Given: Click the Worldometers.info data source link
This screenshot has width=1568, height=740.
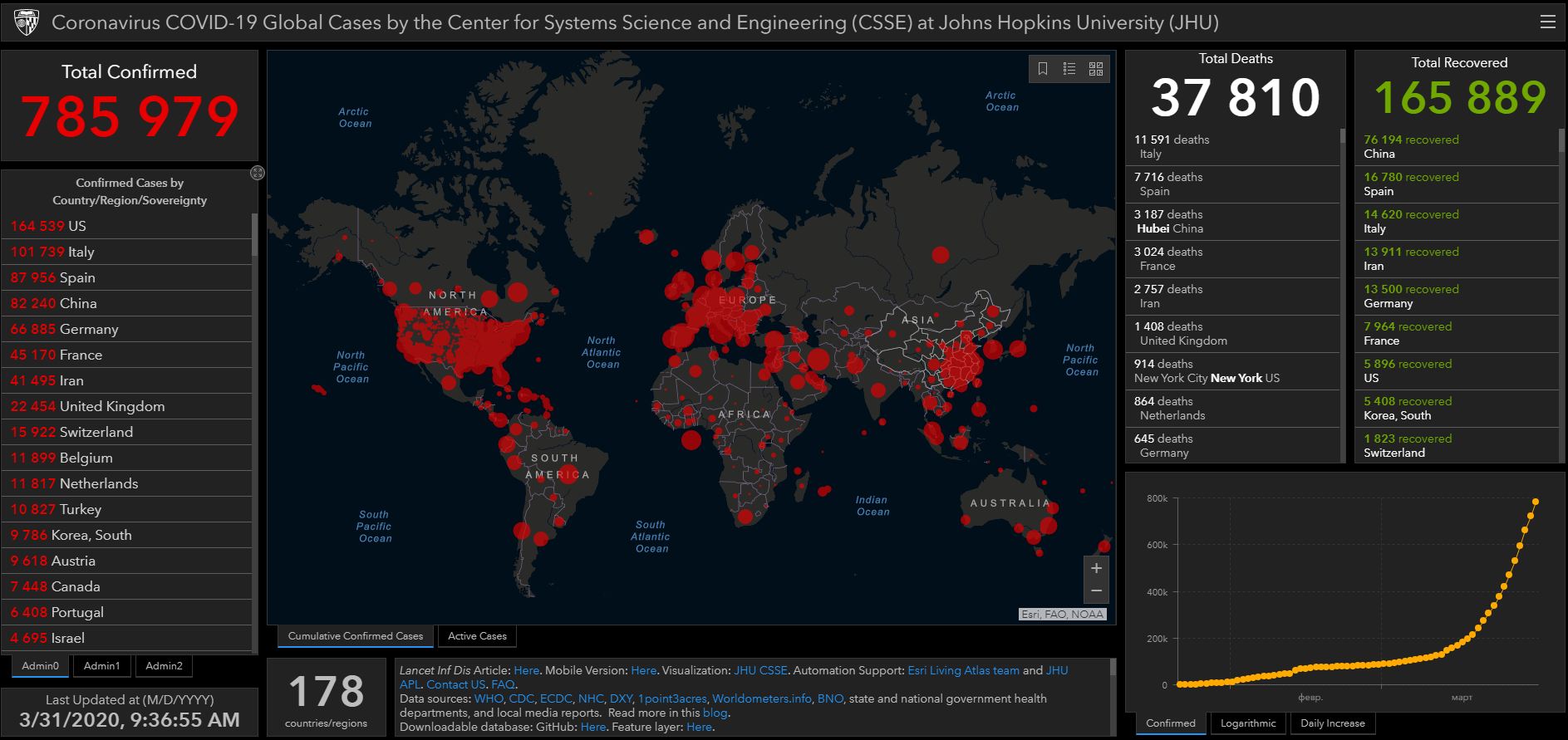Looking at the screenshot, I should (x=761, y=698).
